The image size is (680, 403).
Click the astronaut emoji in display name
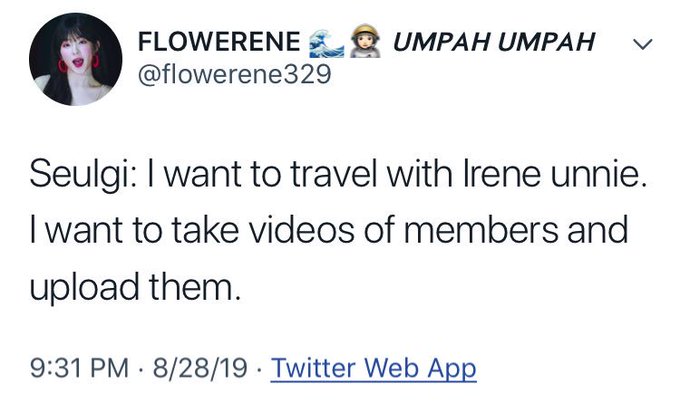365,42
